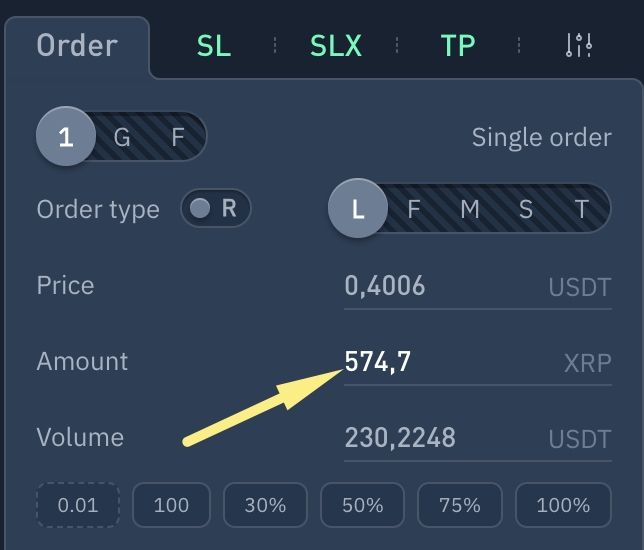The width and height of the screenshot is (644, 550).
Task: Switch to the SL tab
Action: [213, 45]
